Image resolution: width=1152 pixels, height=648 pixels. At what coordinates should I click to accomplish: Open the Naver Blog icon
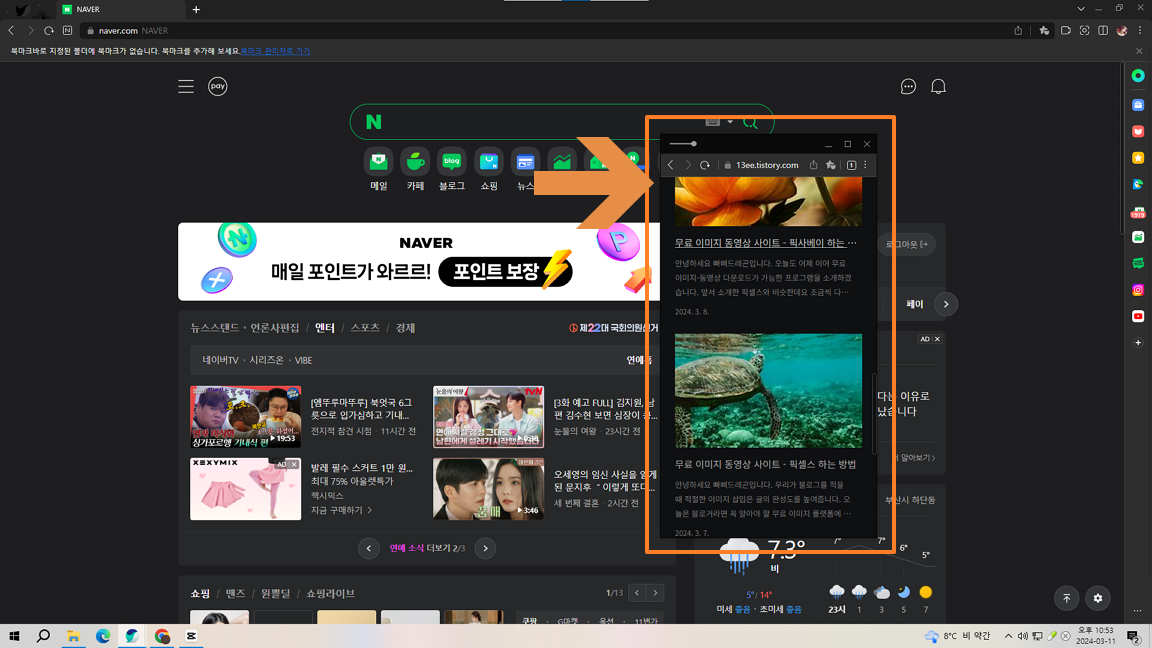451,163
